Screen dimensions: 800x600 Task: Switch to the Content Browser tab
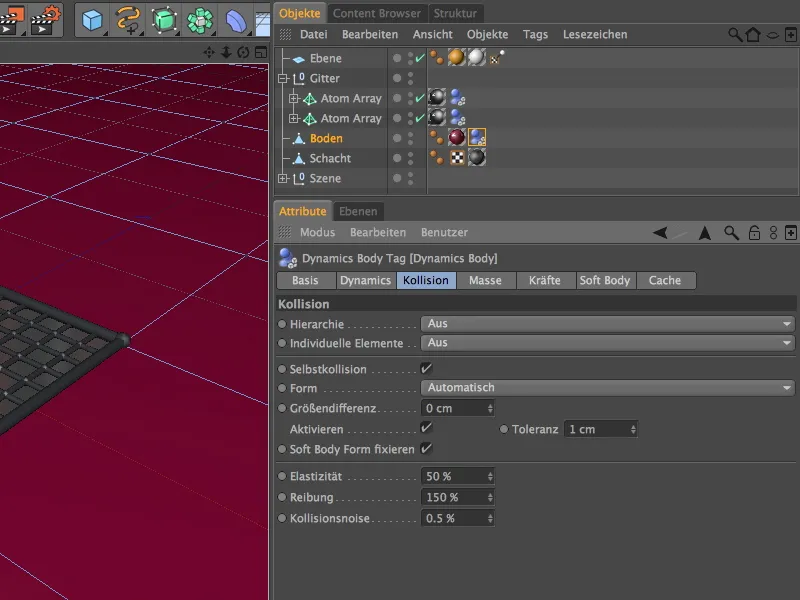(377, 13)
